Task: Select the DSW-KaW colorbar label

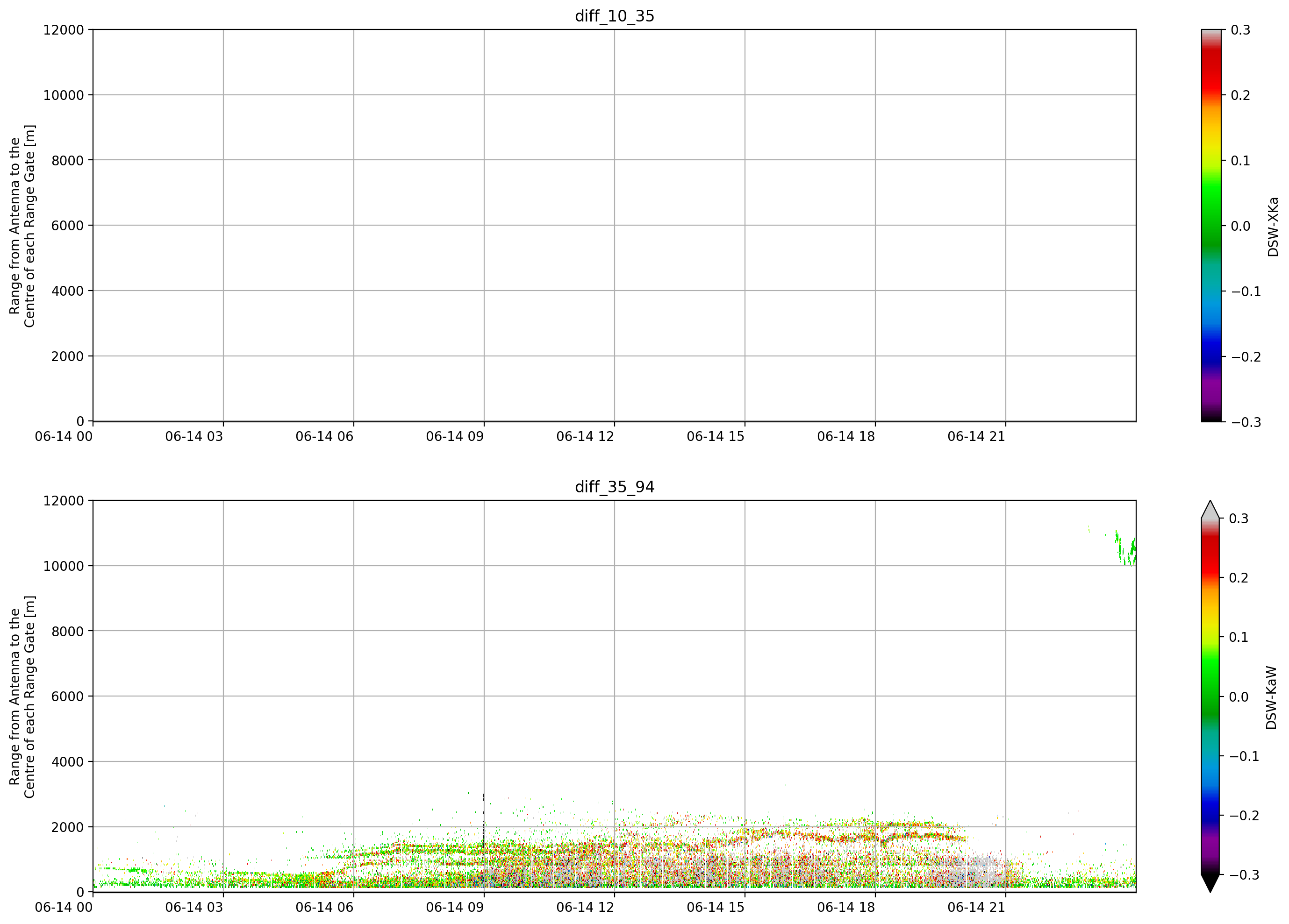Action: coord(1271,697)
